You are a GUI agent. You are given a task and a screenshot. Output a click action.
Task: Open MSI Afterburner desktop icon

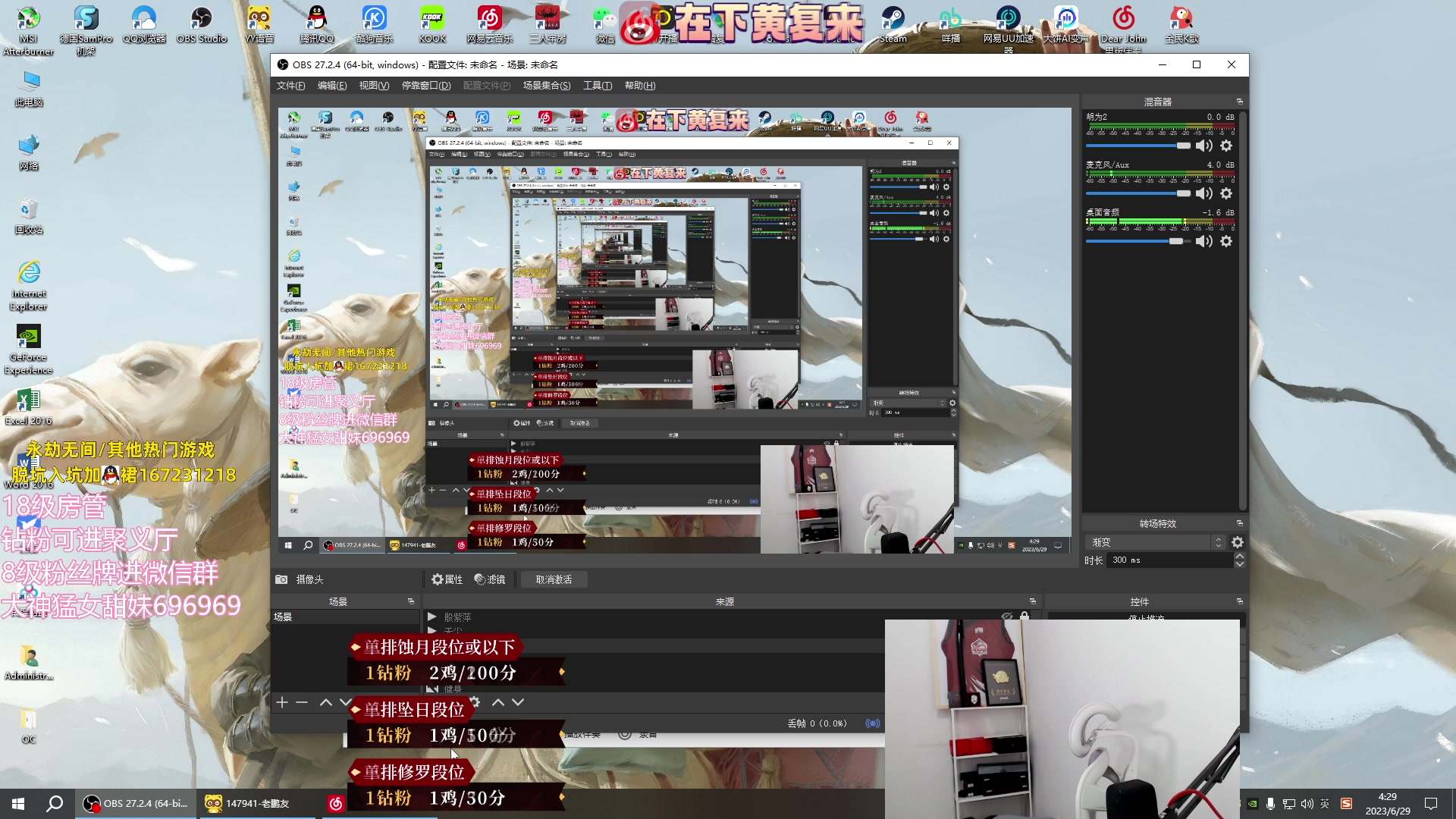(28, 30)
